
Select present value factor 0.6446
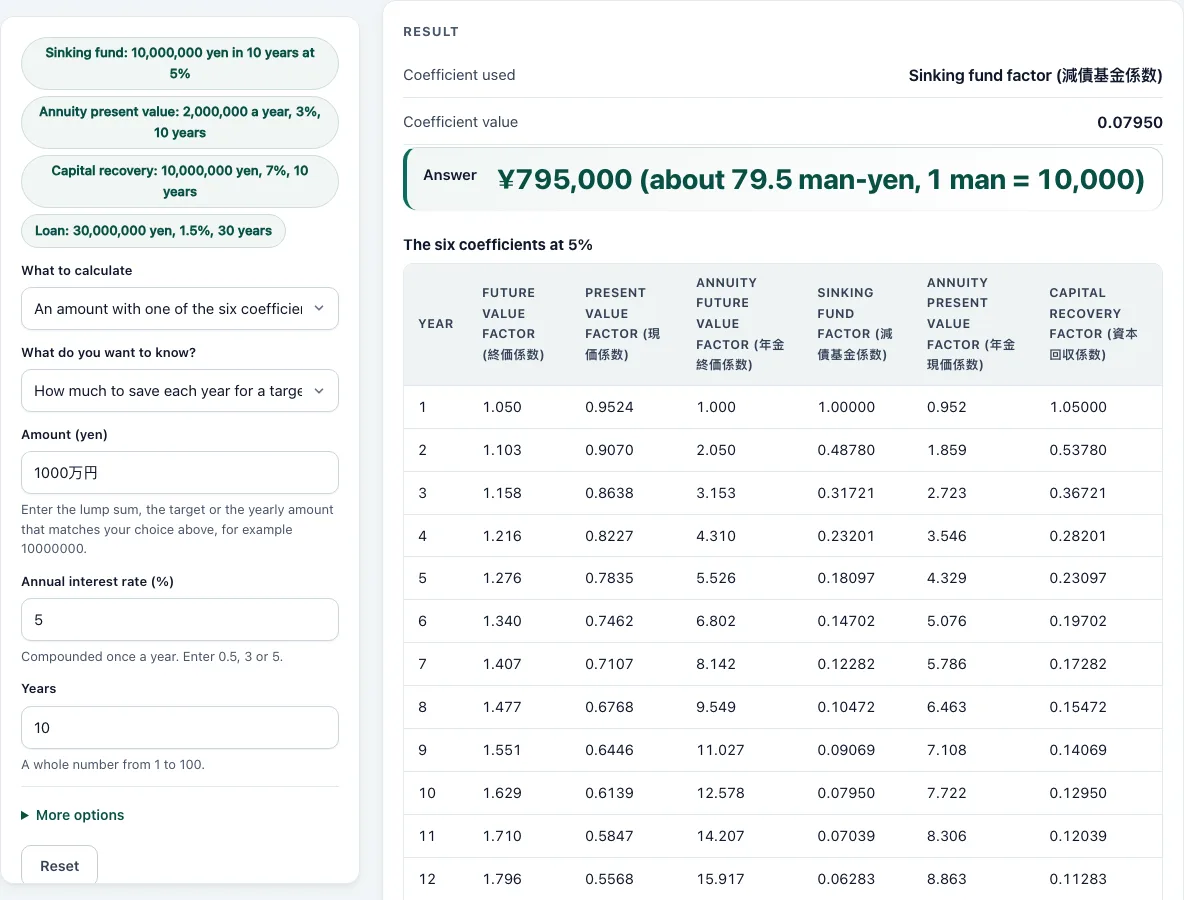pyautogui.click(x=609, y=751)
